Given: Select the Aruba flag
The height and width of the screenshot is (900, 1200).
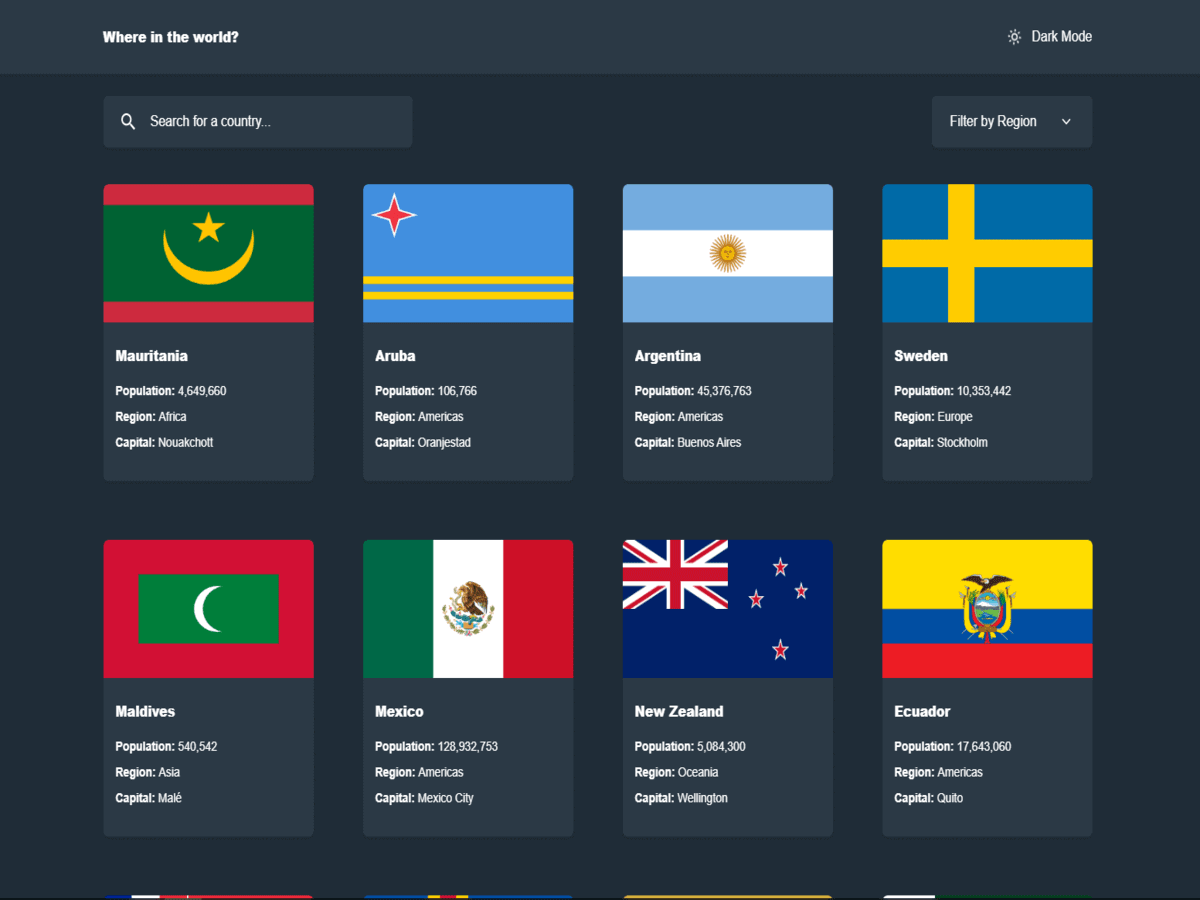Looking at the screenshot, I should click(x=468, y=253).
